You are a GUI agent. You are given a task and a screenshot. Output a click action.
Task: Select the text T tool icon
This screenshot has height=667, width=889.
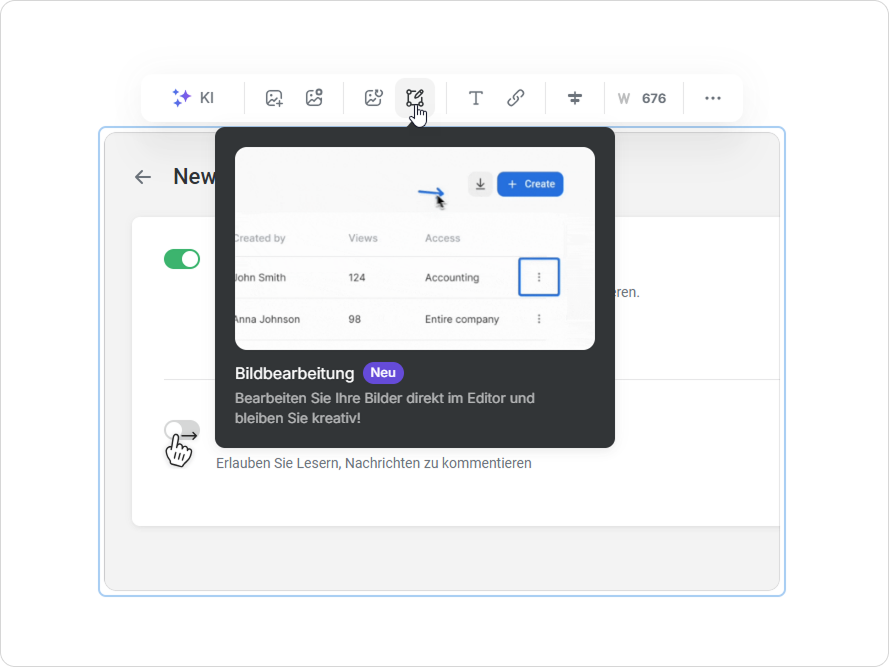pos(476,98)
